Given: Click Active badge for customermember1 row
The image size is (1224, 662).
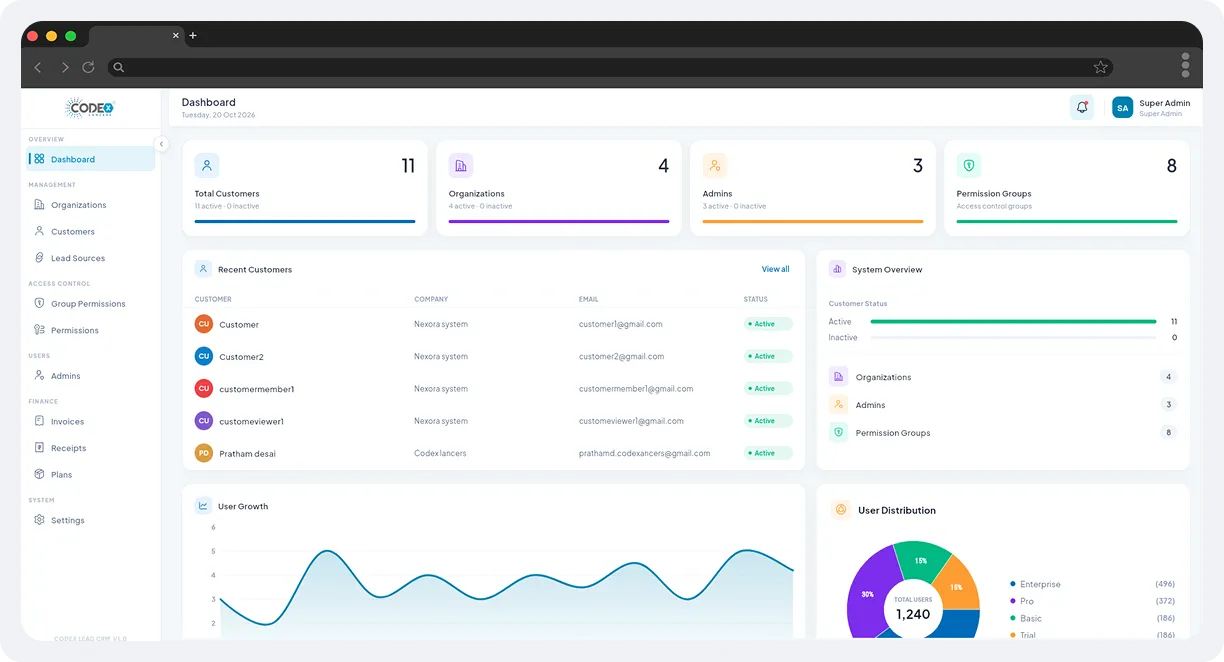Looking at the screenshot, I should pos(768,388).
